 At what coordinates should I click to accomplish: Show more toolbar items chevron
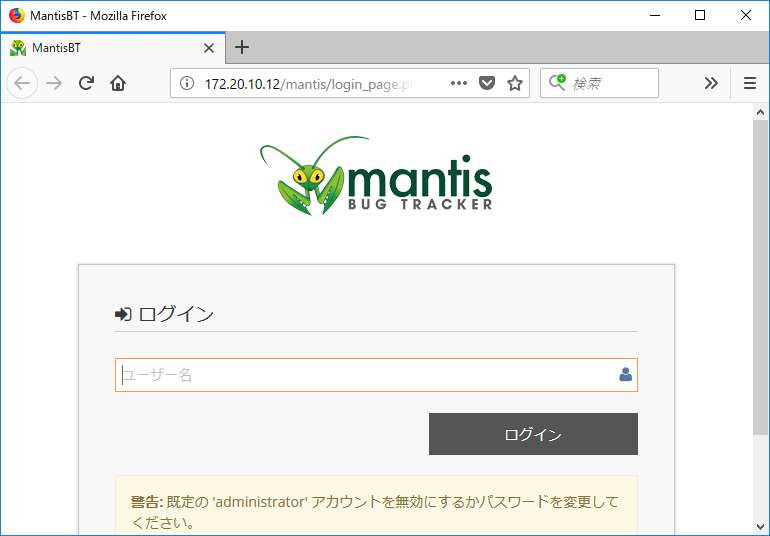pos(711,84)
